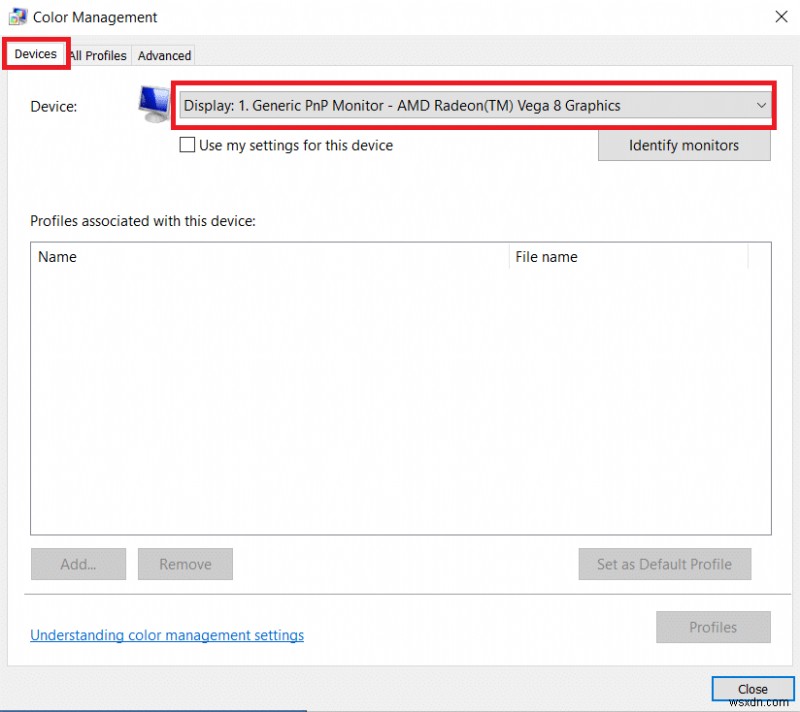Click the Remove button
Image resolution: width=800 pixels, height=712 pixels.
(x=185, y=563)
